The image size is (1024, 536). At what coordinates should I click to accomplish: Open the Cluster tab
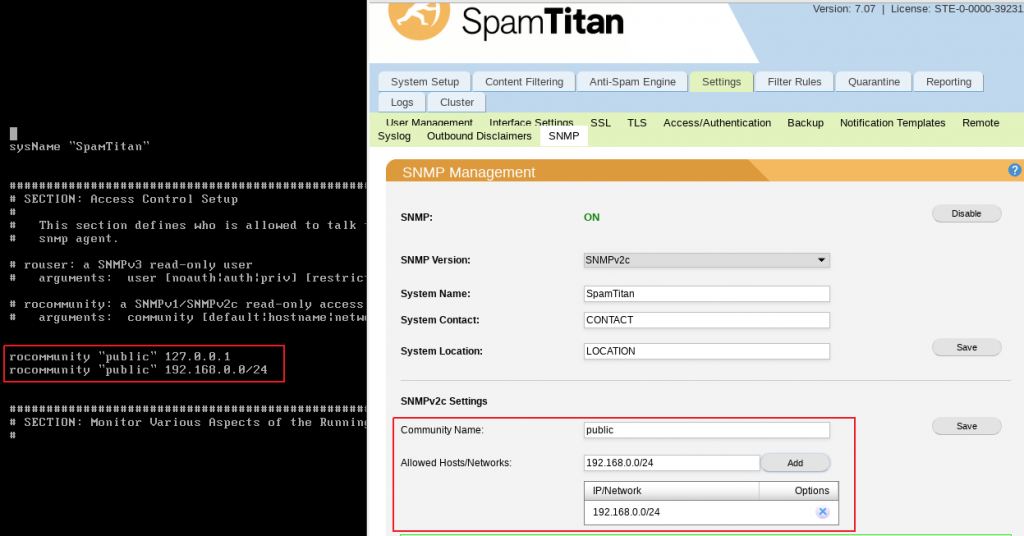coord(457,102)
